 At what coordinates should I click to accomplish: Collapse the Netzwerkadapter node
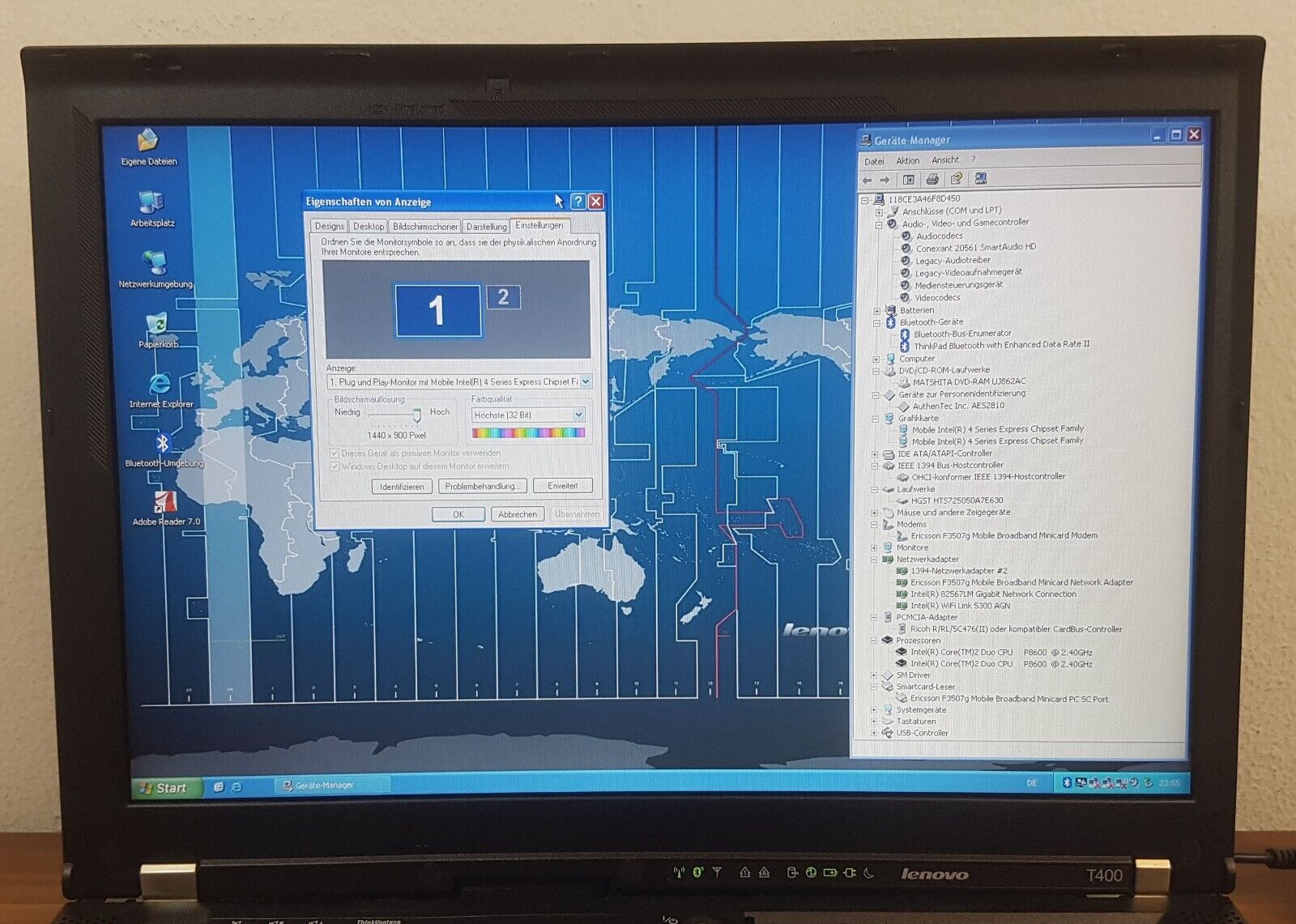click(875, 560)
